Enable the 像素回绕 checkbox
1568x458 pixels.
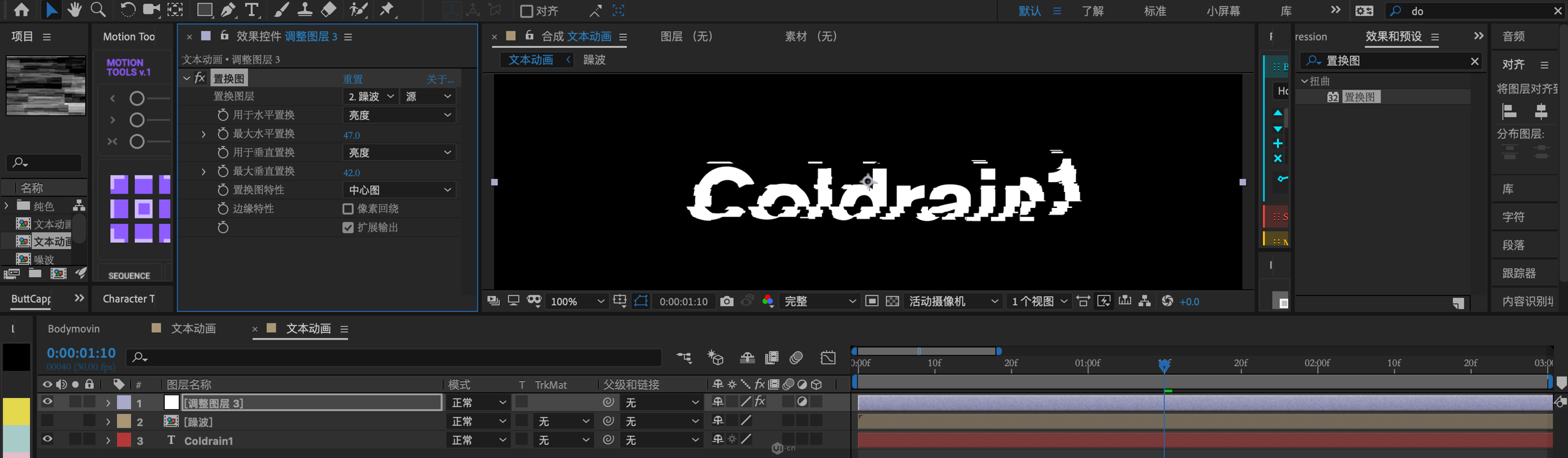pos(348,209)
